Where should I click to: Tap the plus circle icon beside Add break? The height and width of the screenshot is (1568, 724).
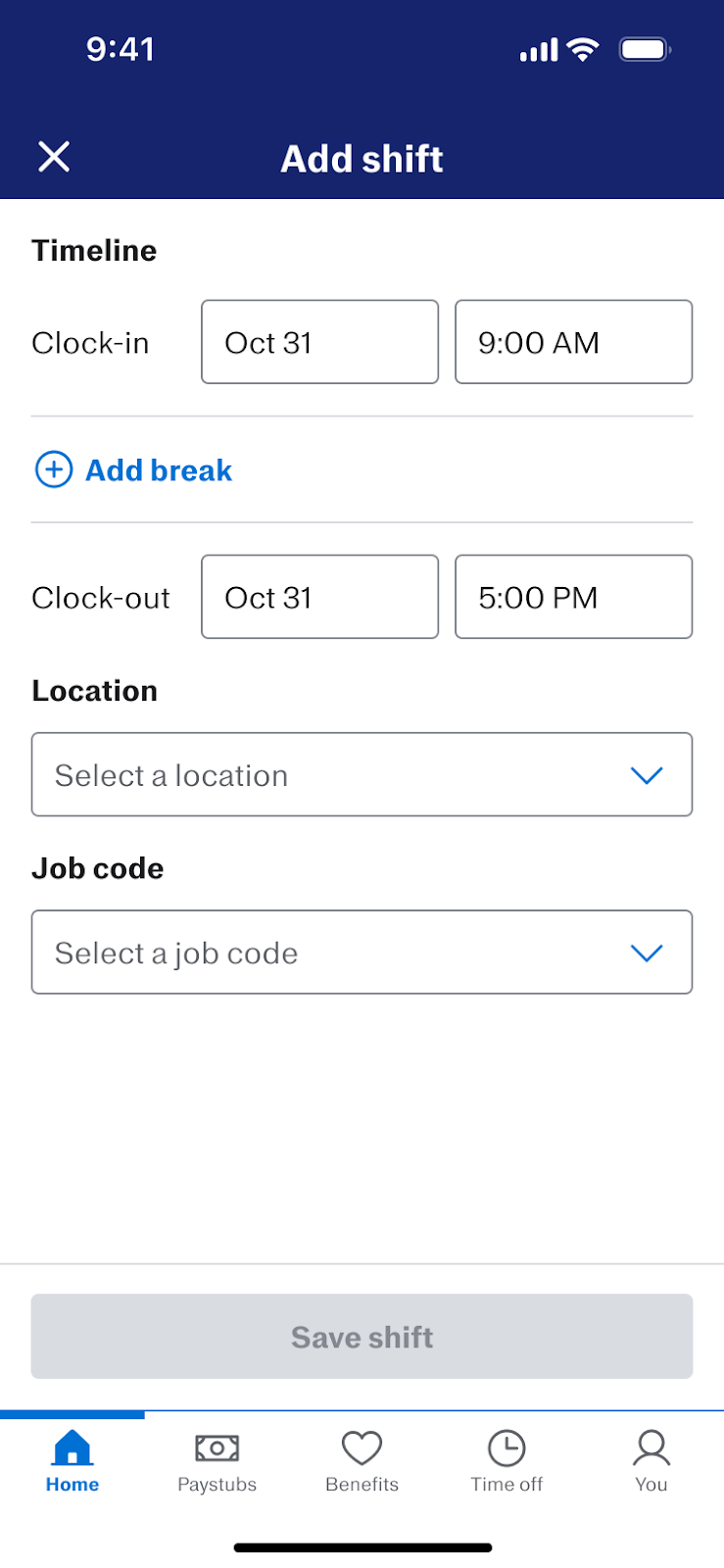(54, 469)
